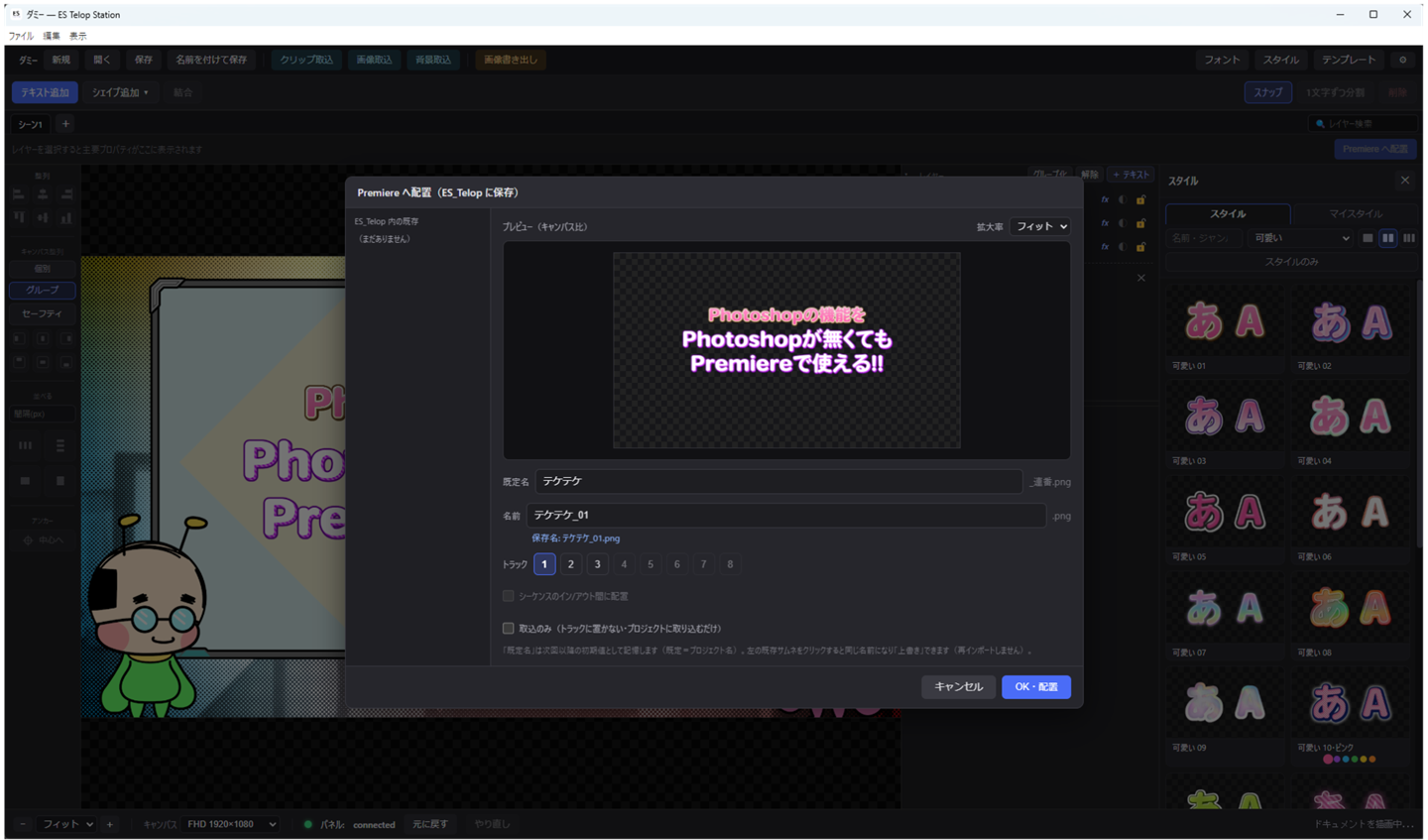Toggle the スナップ button
The width and height of the screenshot is (1428, 840).
[x=1267, y=92]
